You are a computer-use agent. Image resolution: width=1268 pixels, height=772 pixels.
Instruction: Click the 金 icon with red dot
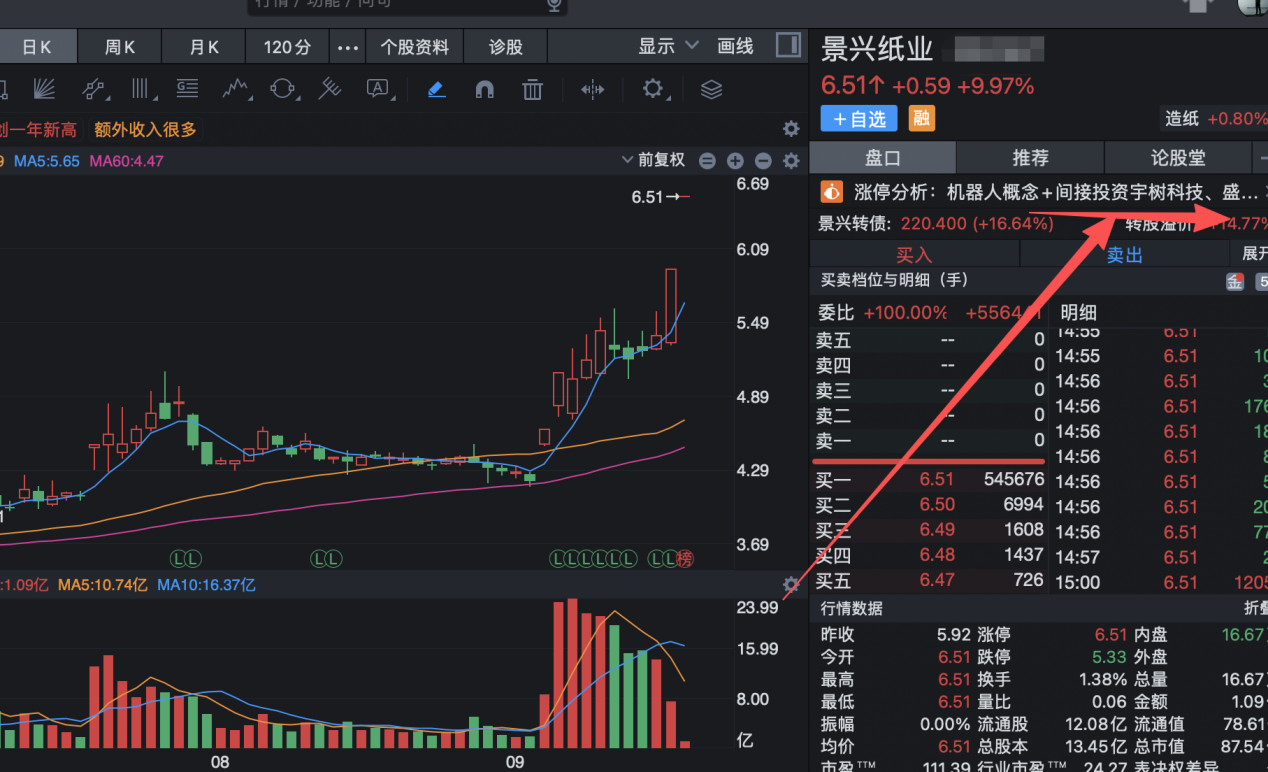tap(1235, 281)
